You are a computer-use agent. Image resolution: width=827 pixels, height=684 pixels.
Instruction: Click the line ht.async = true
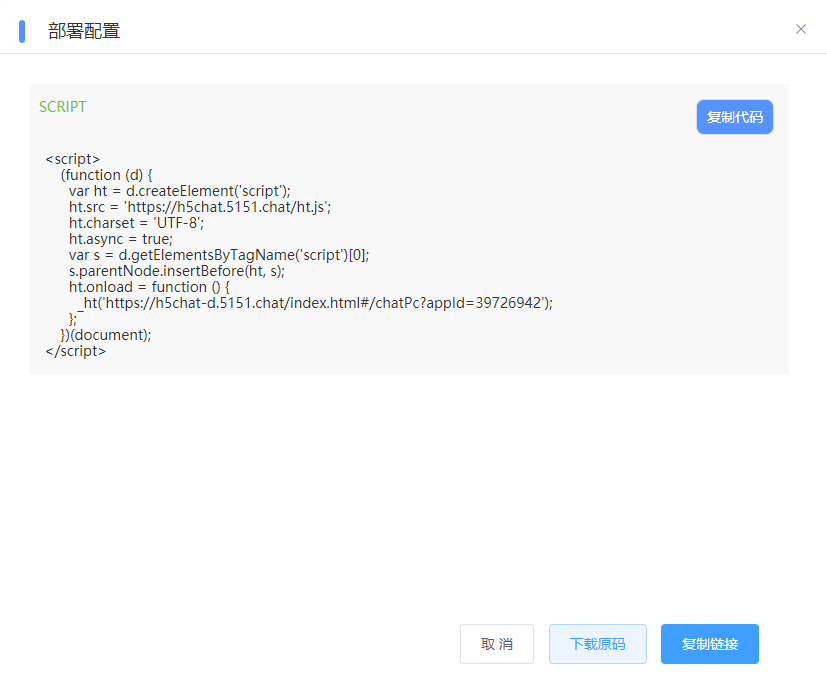click(121, 239)
